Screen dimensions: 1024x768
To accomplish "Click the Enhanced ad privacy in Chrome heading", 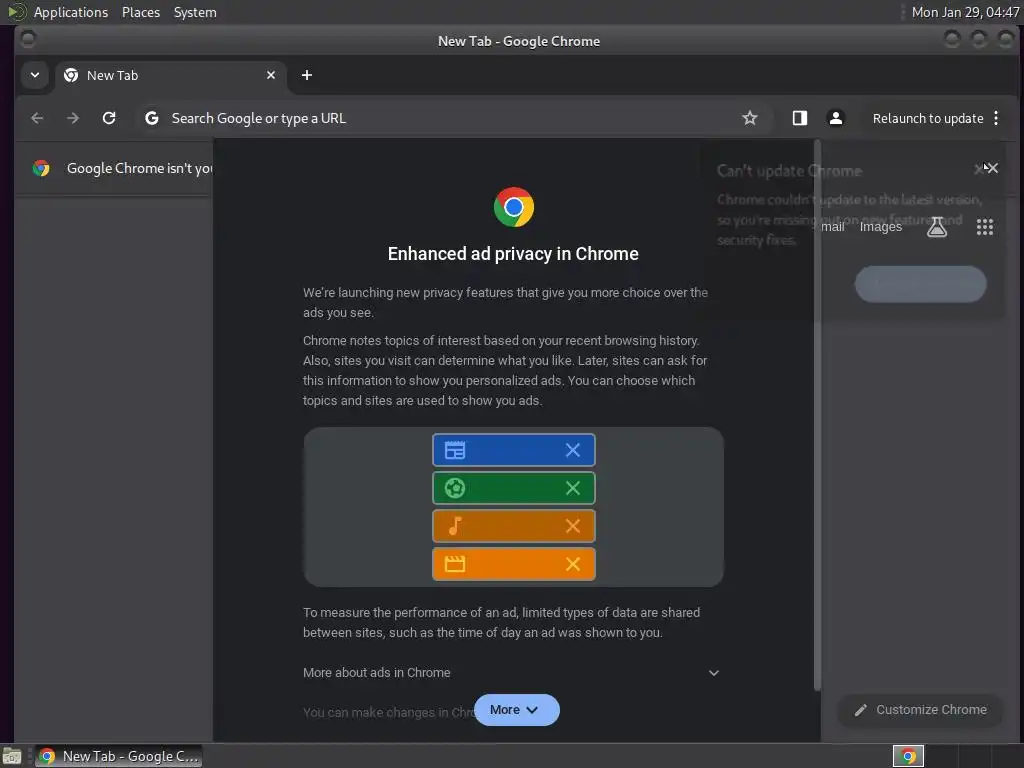I will tap(513, 253).
